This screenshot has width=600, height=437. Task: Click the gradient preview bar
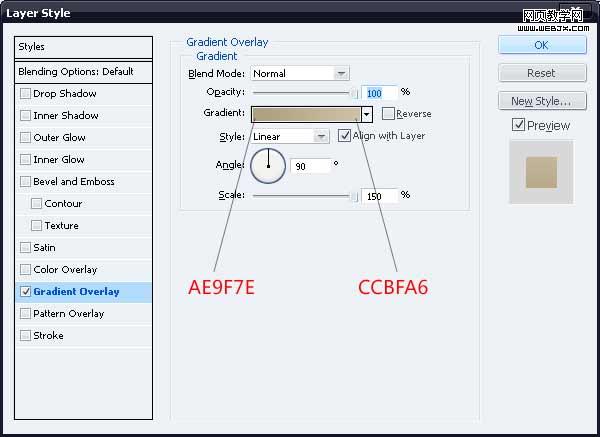(306, 114)
